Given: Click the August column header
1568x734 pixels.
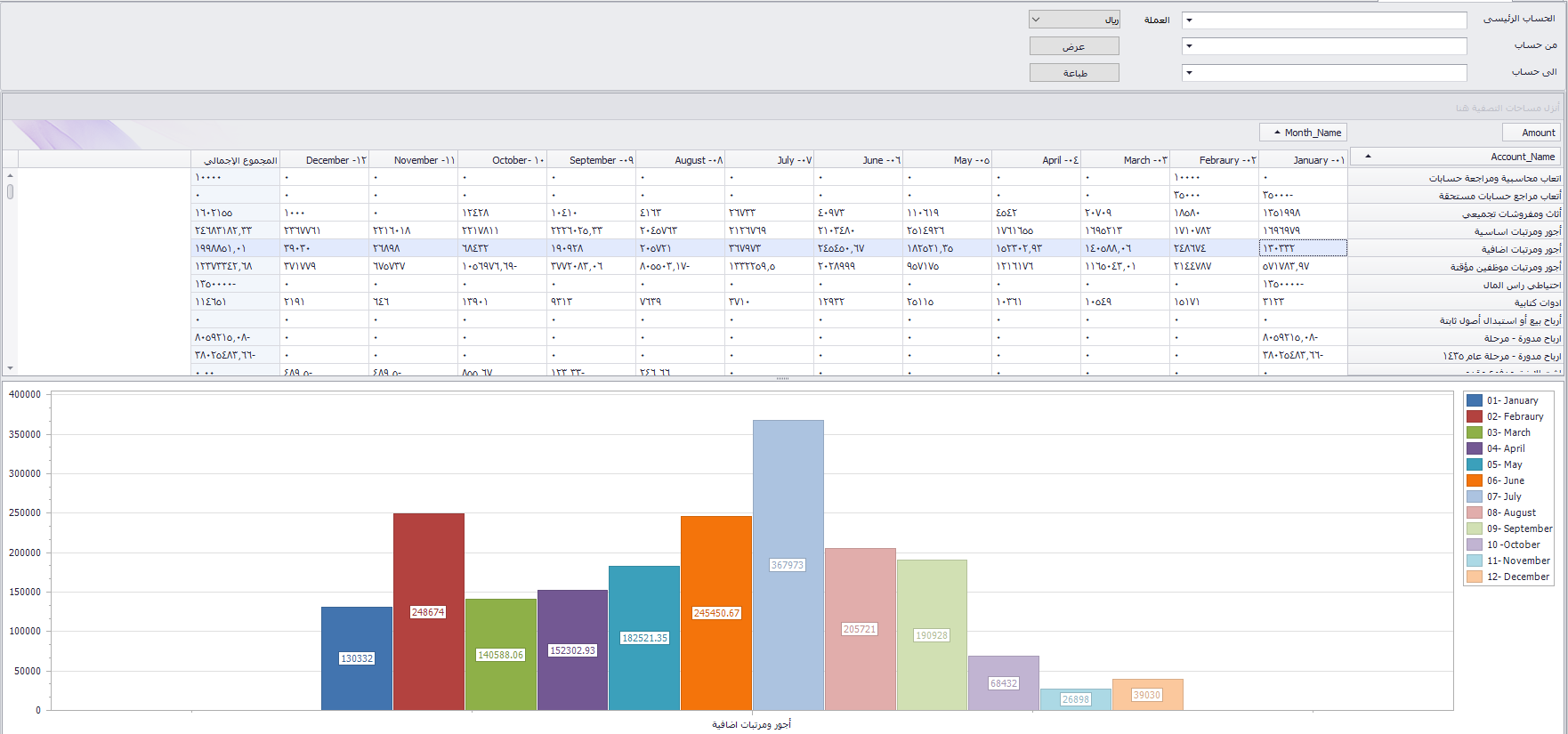Looking at the screenshot, I should pos(681,160).
